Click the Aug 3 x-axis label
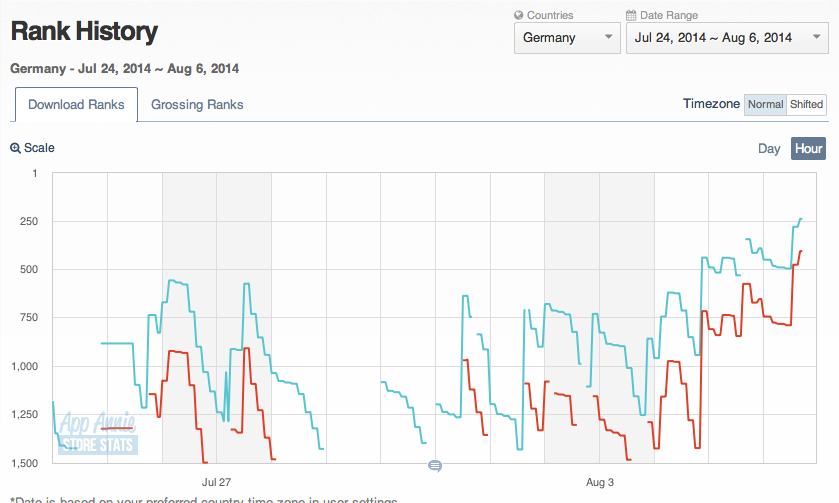The width and height of the screenshot is (839, 503). point(599,481)
